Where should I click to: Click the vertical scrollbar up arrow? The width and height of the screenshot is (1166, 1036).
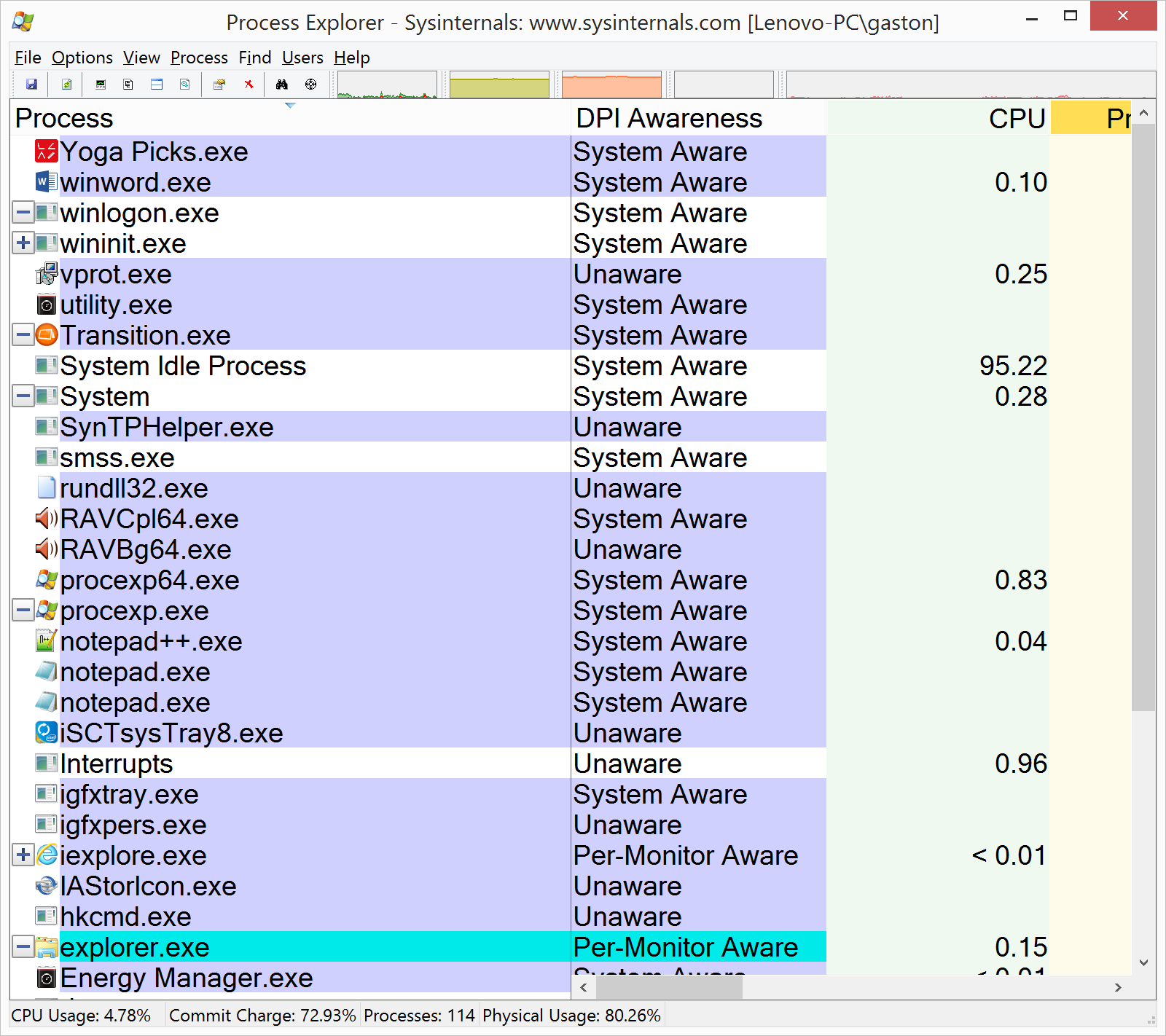pyautogui.click(x=1143, y=113)
